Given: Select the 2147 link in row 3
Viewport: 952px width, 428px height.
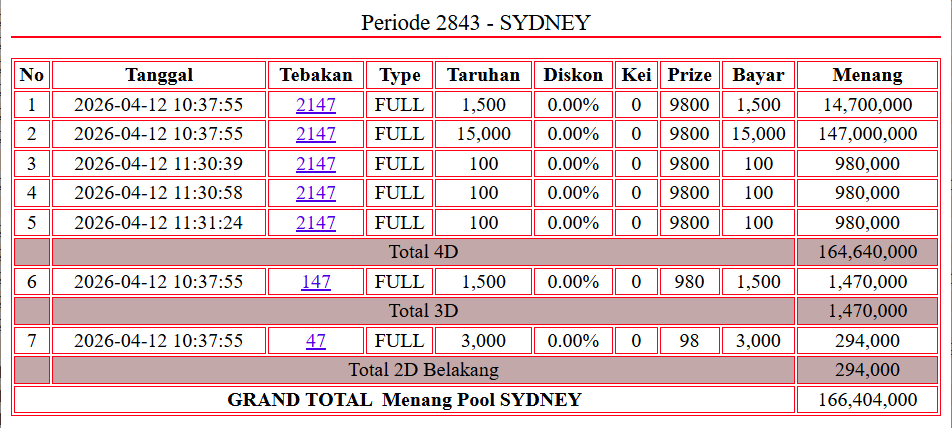Looking at the screenshot, I should [316, 164].
